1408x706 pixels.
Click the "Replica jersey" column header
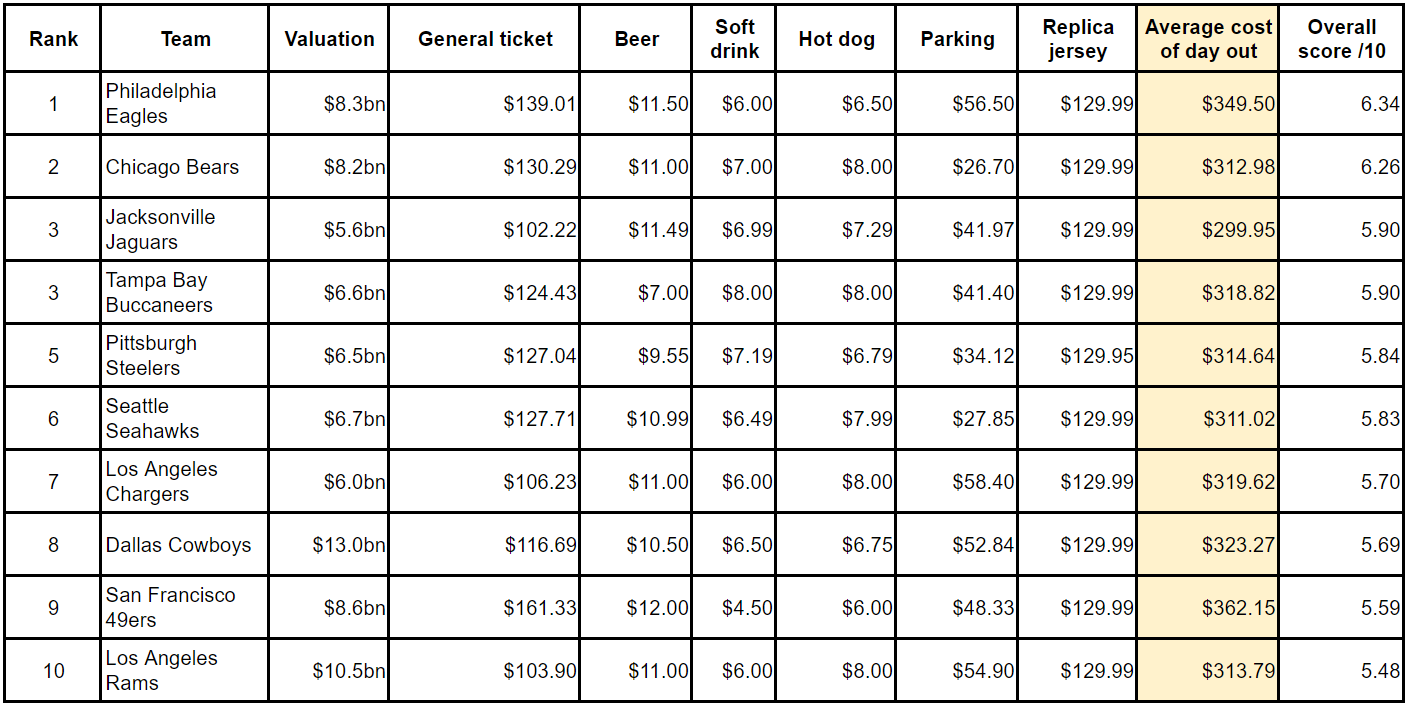[x=1077, y=40]
